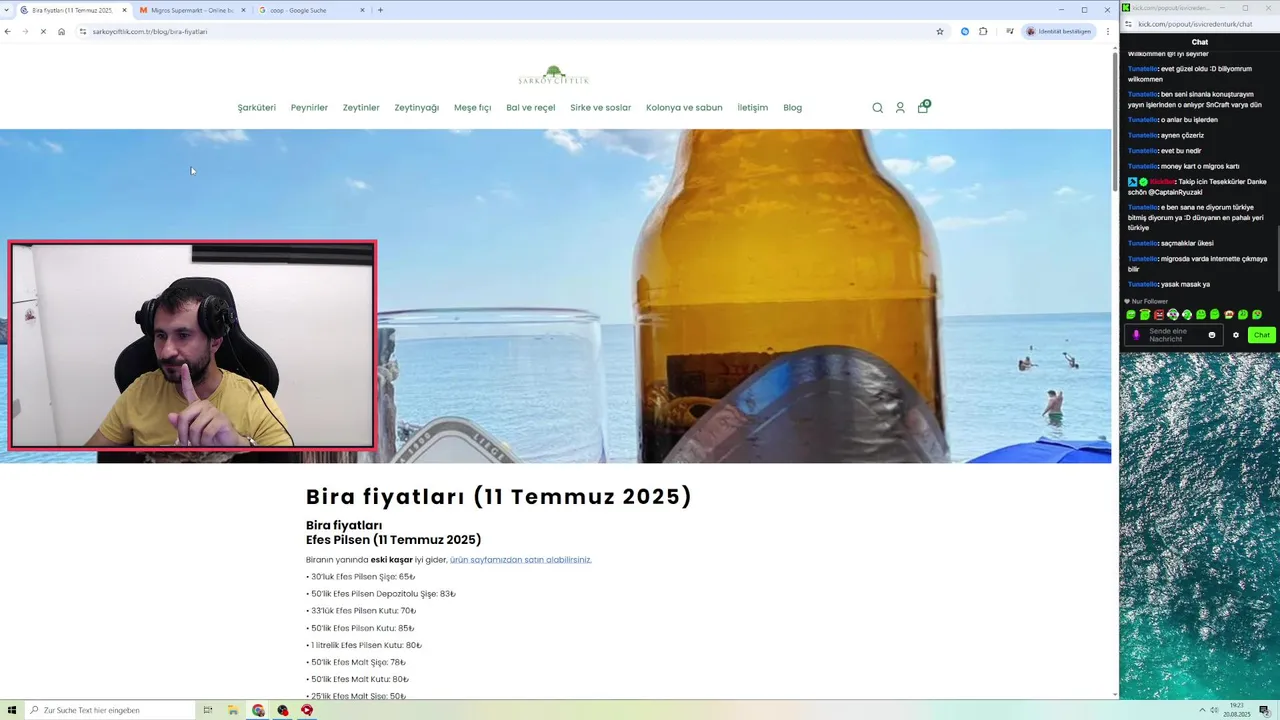Image resolution: width=1280 pixels, height=720 pixels.
Task: Open the emoji picker in Kick's message field
Action: click(1212, 335)
